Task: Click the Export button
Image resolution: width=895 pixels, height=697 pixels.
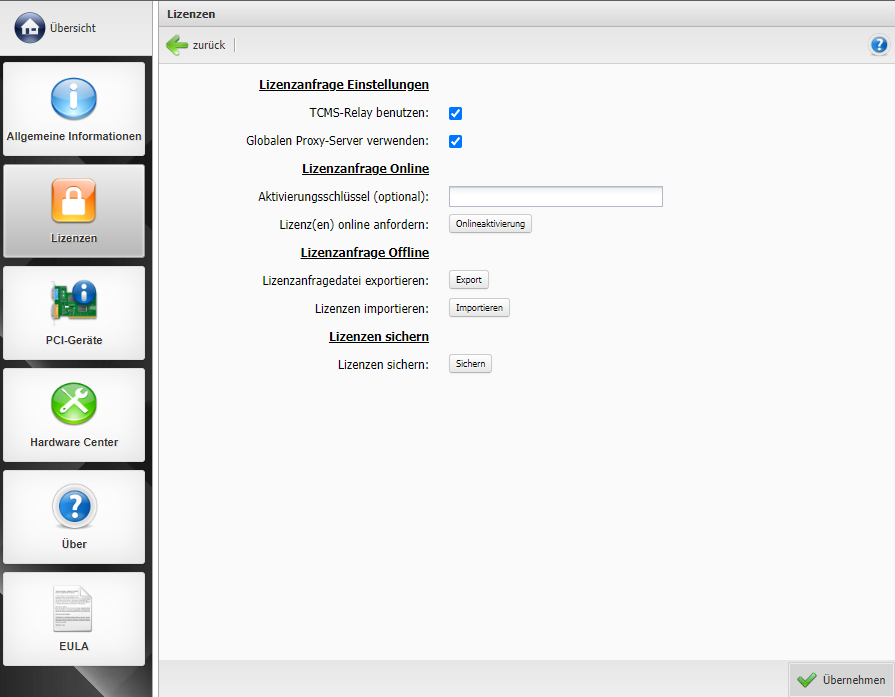Action: [x=468, y=280]
